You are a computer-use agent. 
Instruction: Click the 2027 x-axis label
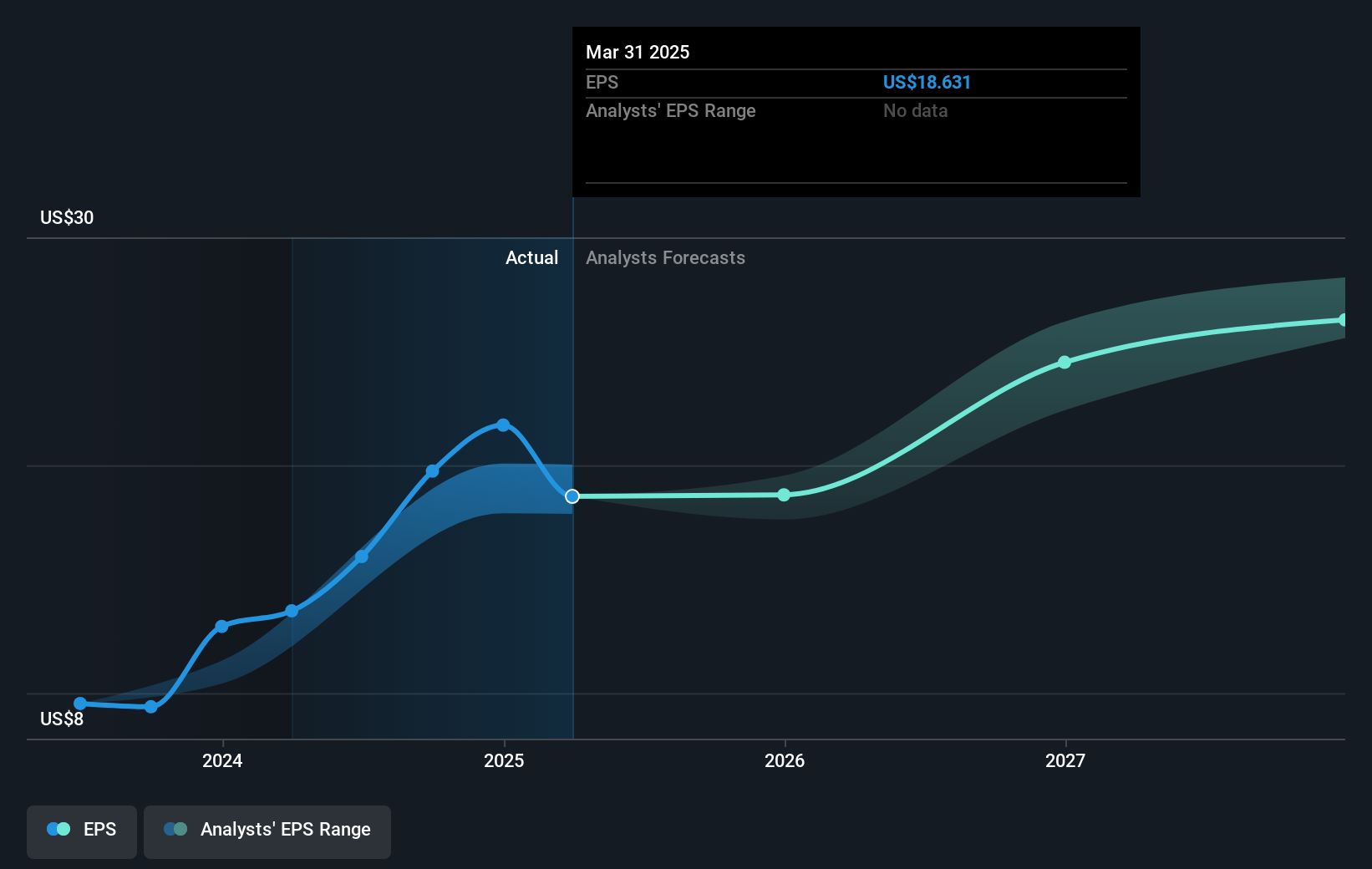point(1065,760)
